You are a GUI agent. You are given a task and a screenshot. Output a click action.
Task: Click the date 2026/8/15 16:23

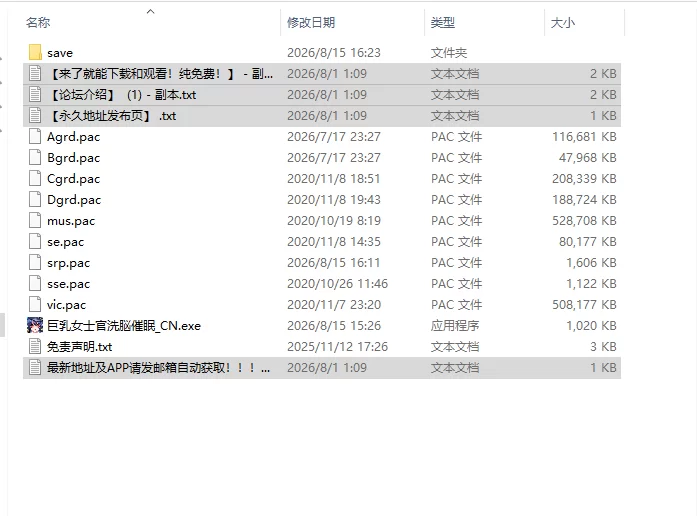tap(334, 53)
